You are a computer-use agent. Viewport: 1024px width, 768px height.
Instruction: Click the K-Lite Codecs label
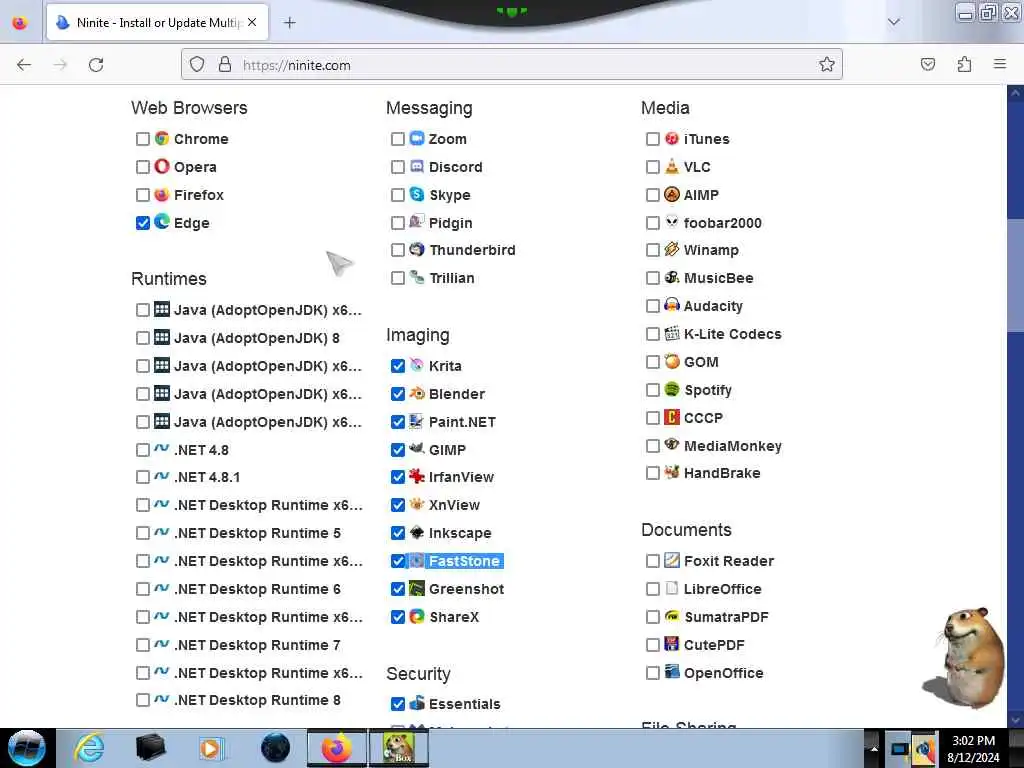(732, 334)
